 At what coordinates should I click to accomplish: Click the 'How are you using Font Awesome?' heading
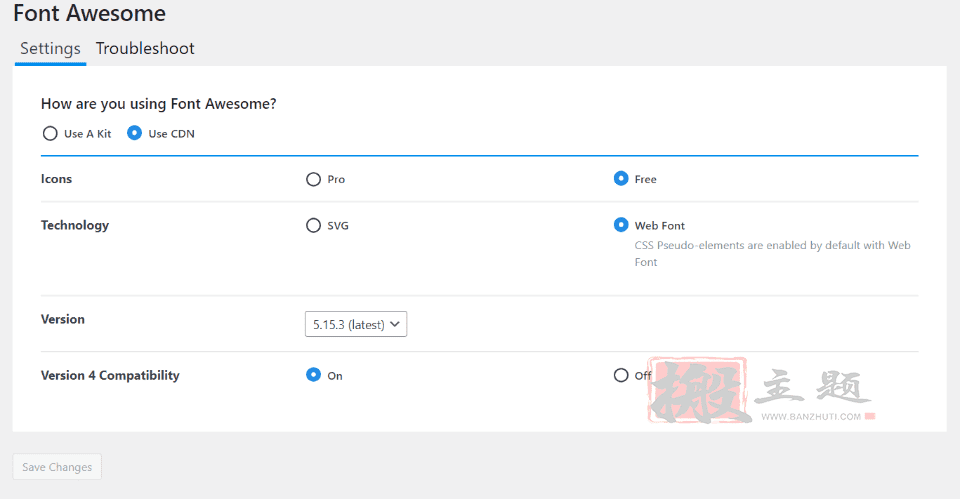(159, 104)
